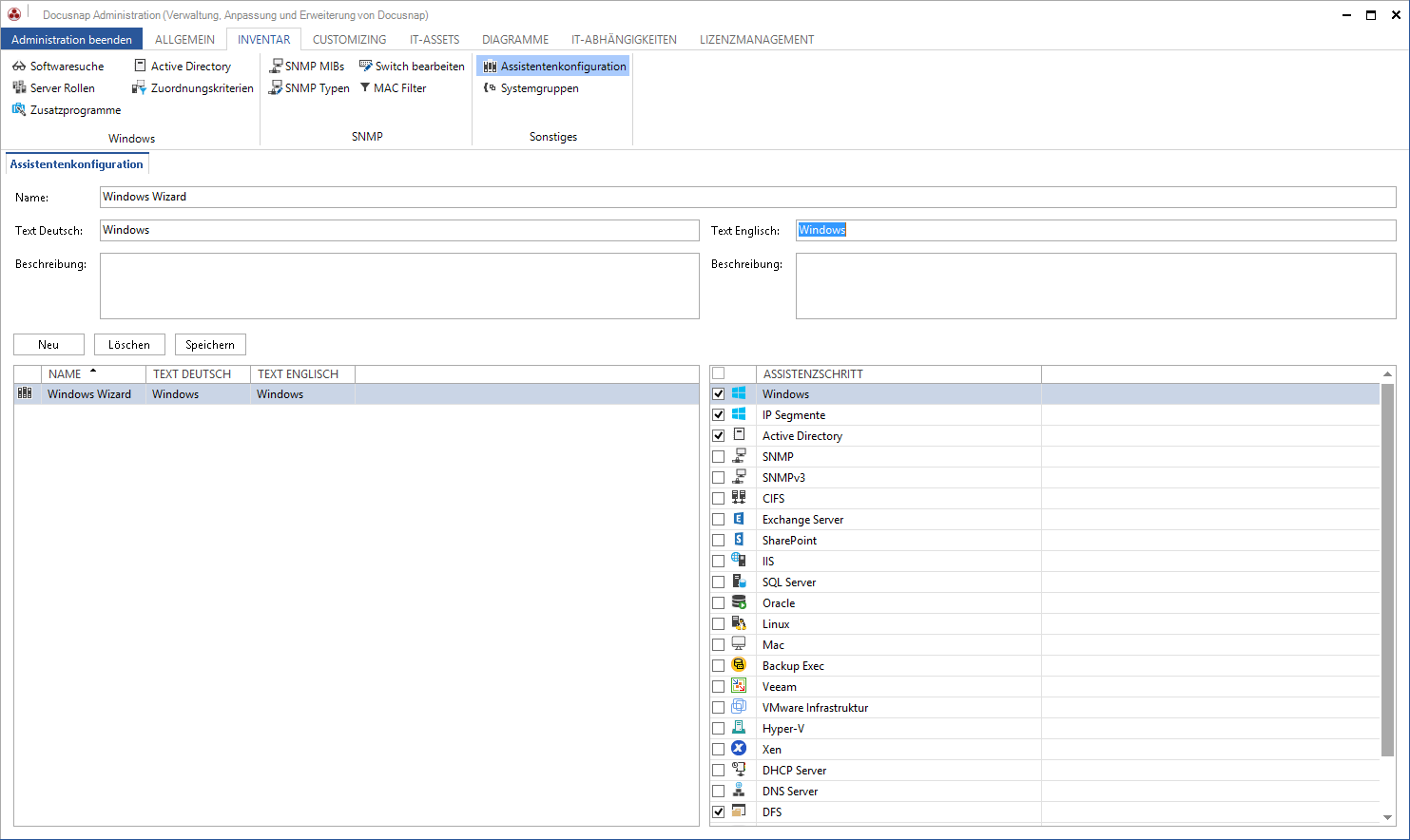The image size is (1410, 840).
Task: Click Administration beenden button
Action: pyautogui.click(x=72, y=39)
